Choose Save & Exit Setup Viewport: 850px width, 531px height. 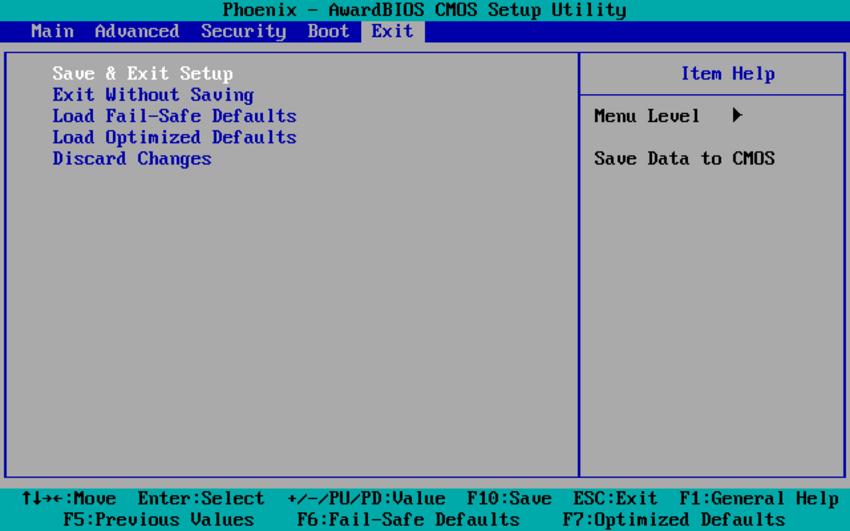click(x=143, y=74)
